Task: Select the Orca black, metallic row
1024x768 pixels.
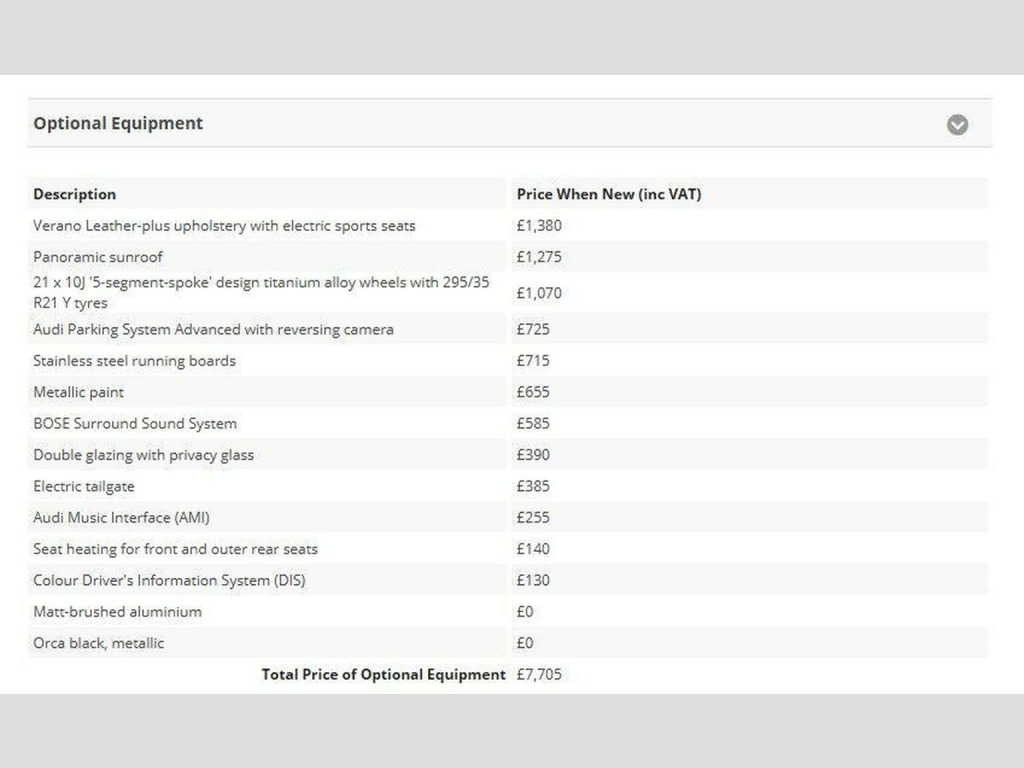Action: 98,643
